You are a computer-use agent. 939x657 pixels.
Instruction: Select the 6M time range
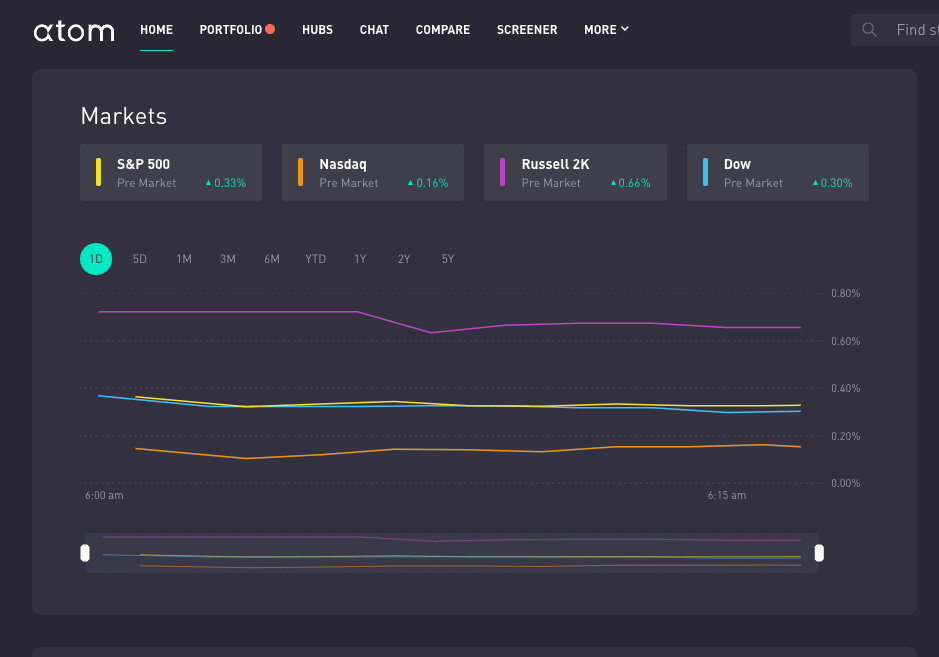click(272, 259)
